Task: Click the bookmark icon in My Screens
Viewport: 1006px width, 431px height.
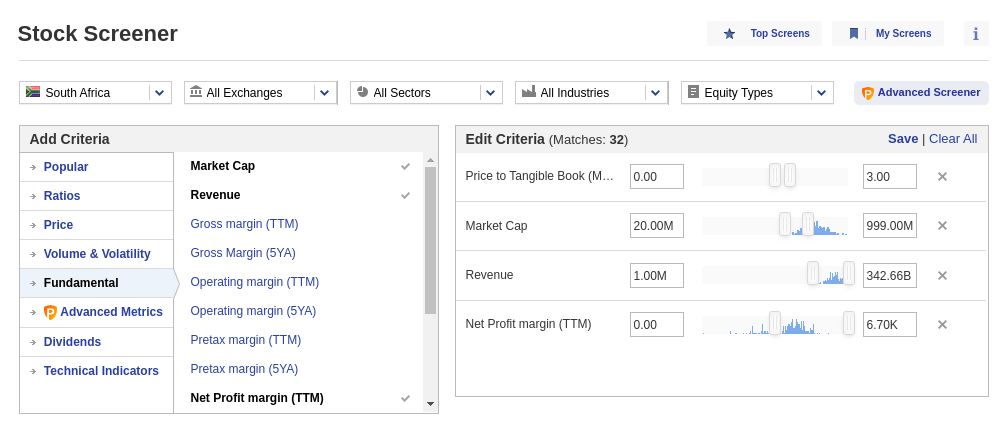Action: [x=854, y=33]
